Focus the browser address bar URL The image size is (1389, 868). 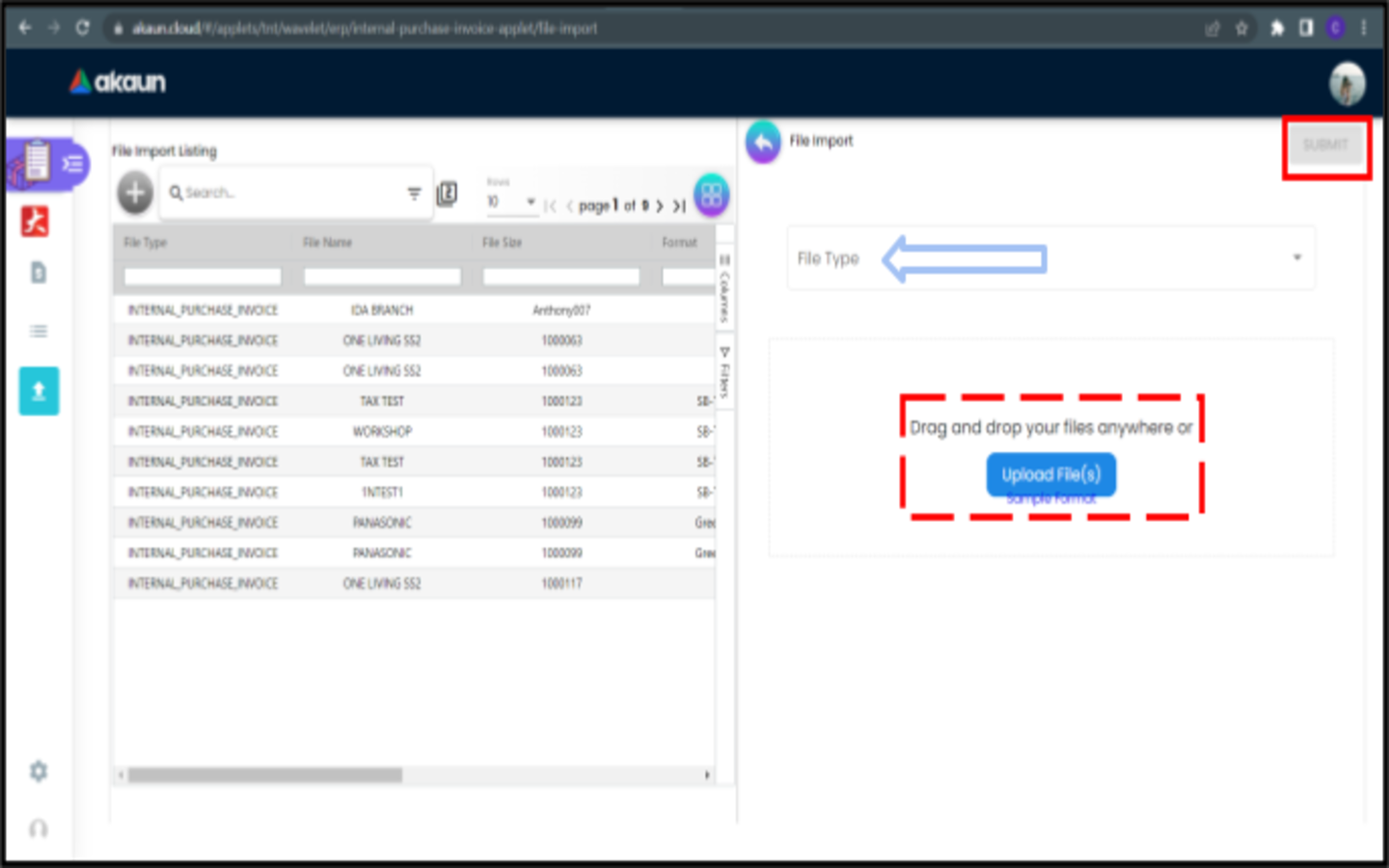pos(365,29)
